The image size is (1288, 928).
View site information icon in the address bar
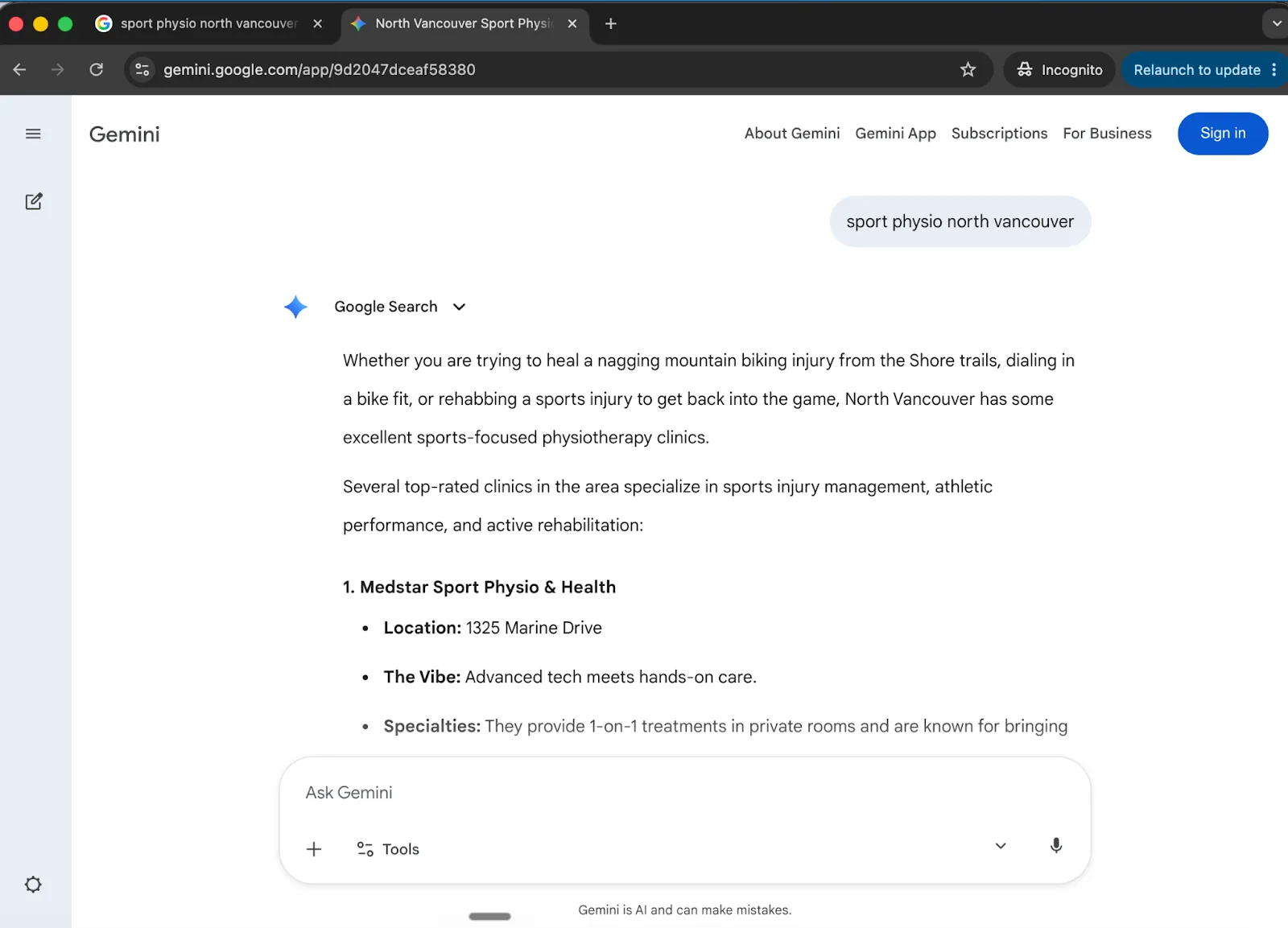click(142, 69)
